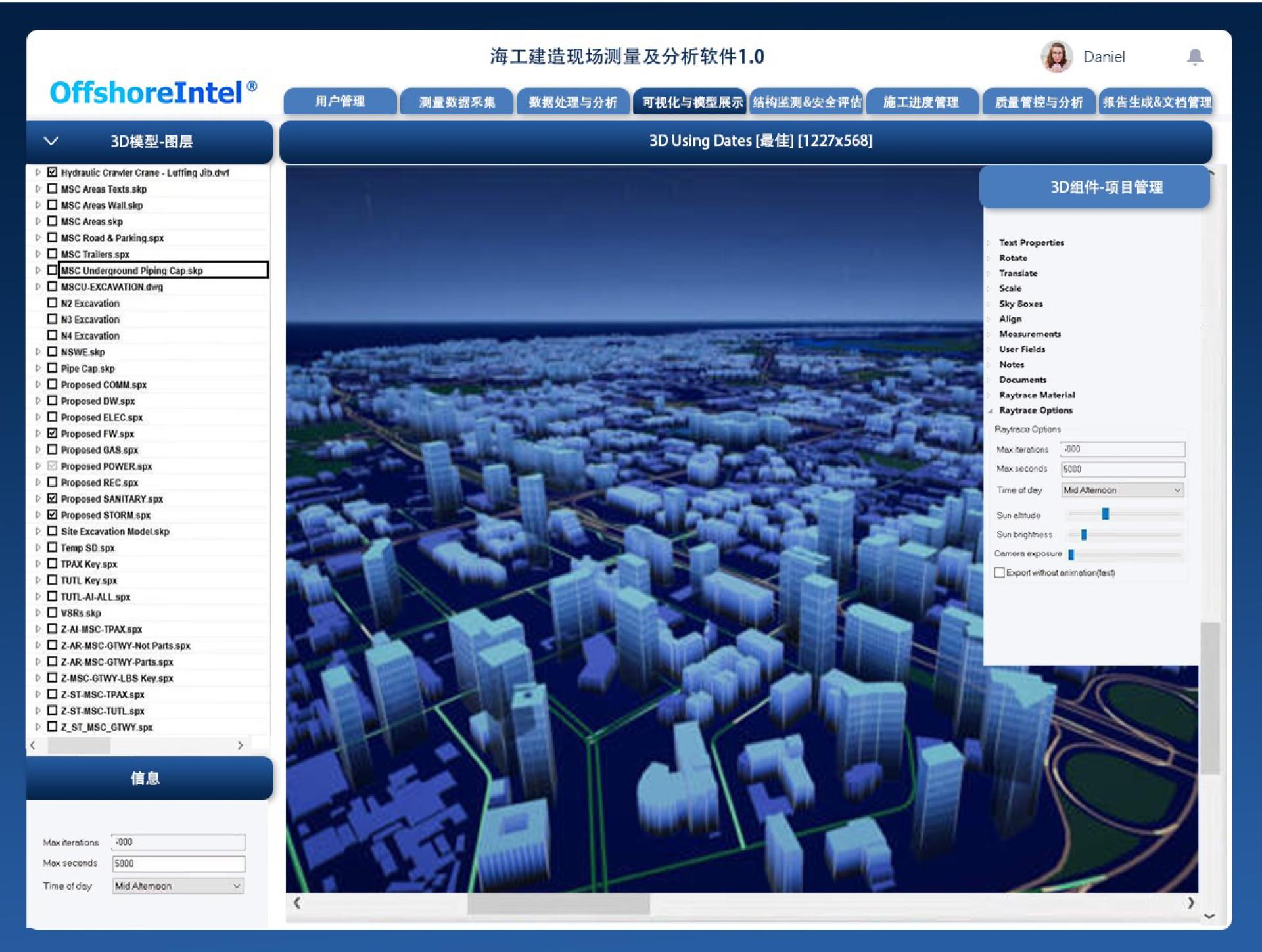Click the layer list horizontal scrollbar thumb
The image size is (1262, 952).
coord(79,745)
